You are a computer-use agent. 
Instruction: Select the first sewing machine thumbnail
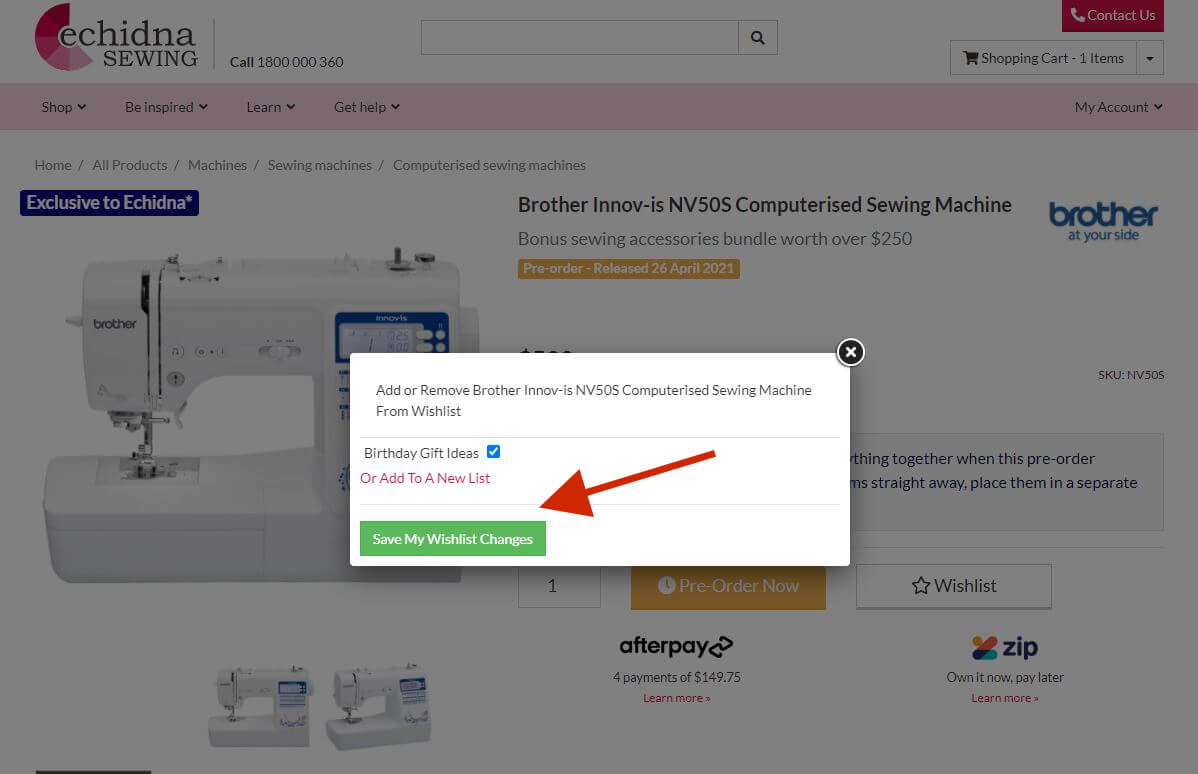click(x=261, y=706)
